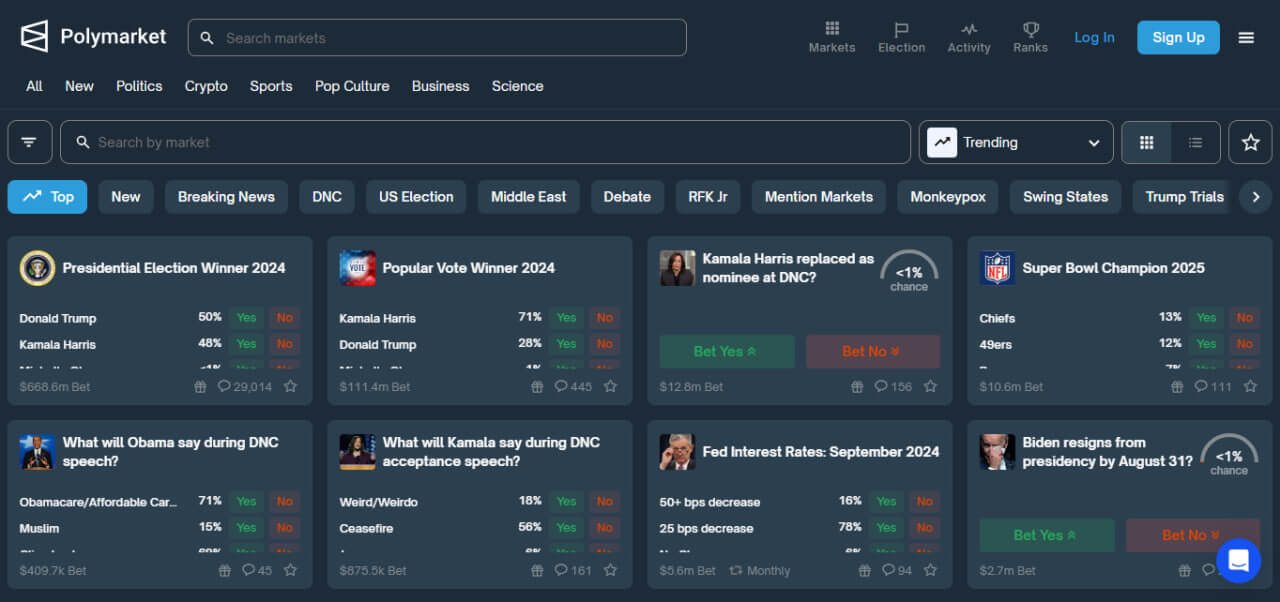This screenshot has width=1280, height=602.
Task: Select the Science category
Action: click(517, 86)
